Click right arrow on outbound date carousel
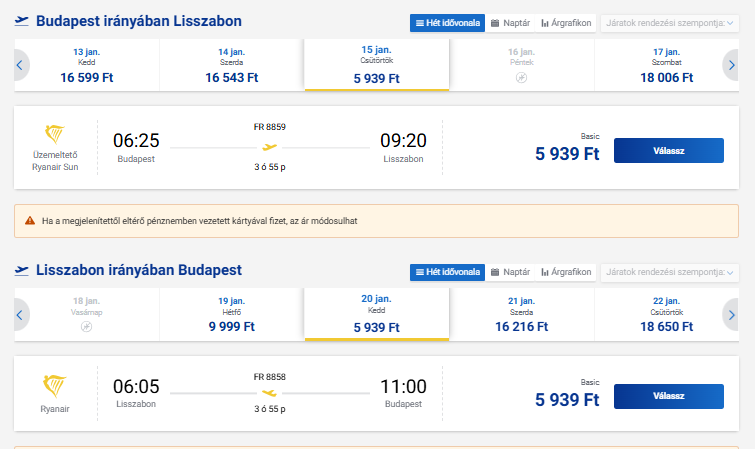This screenshot has width=755, height=449. coord(731,65)
